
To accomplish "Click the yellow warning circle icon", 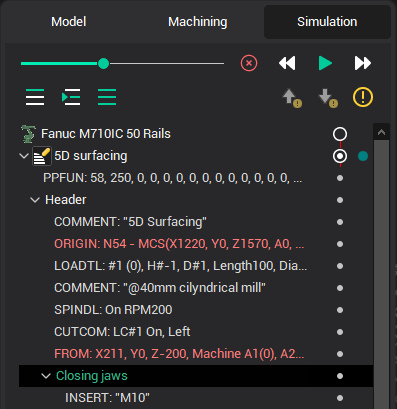I will click(x=363, y=97).
